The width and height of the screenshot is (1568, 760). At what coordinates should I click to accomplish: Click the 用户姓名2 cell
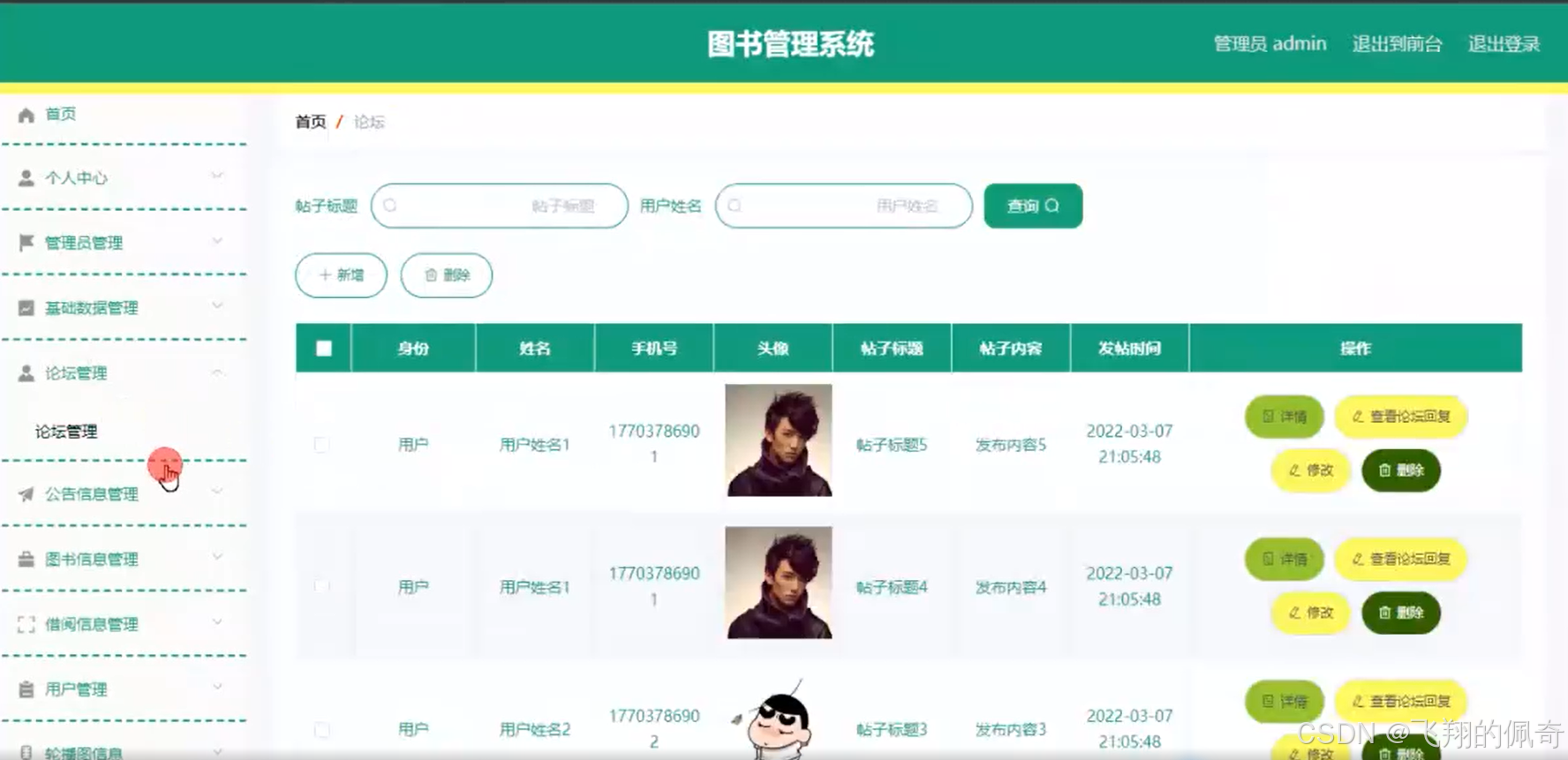(535, 730)
